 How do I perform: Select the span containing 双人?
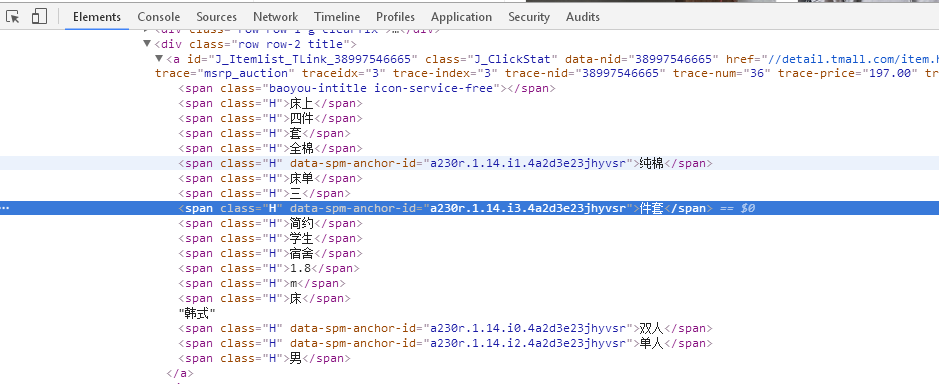[446, 328]
